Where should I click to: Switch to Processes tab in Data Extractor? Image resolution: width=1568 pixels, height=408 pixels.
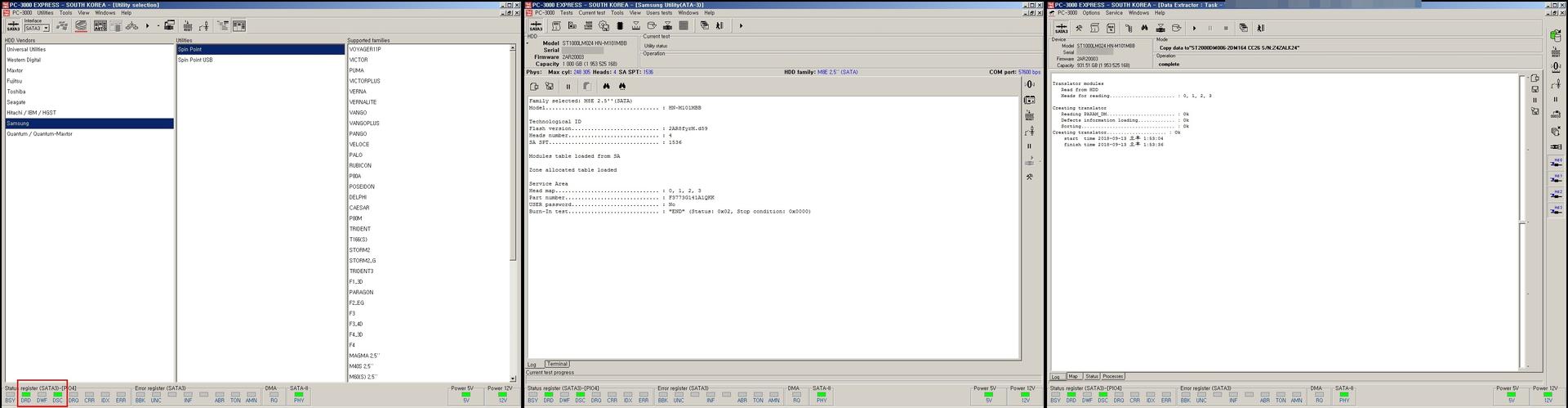point(1112,377)
